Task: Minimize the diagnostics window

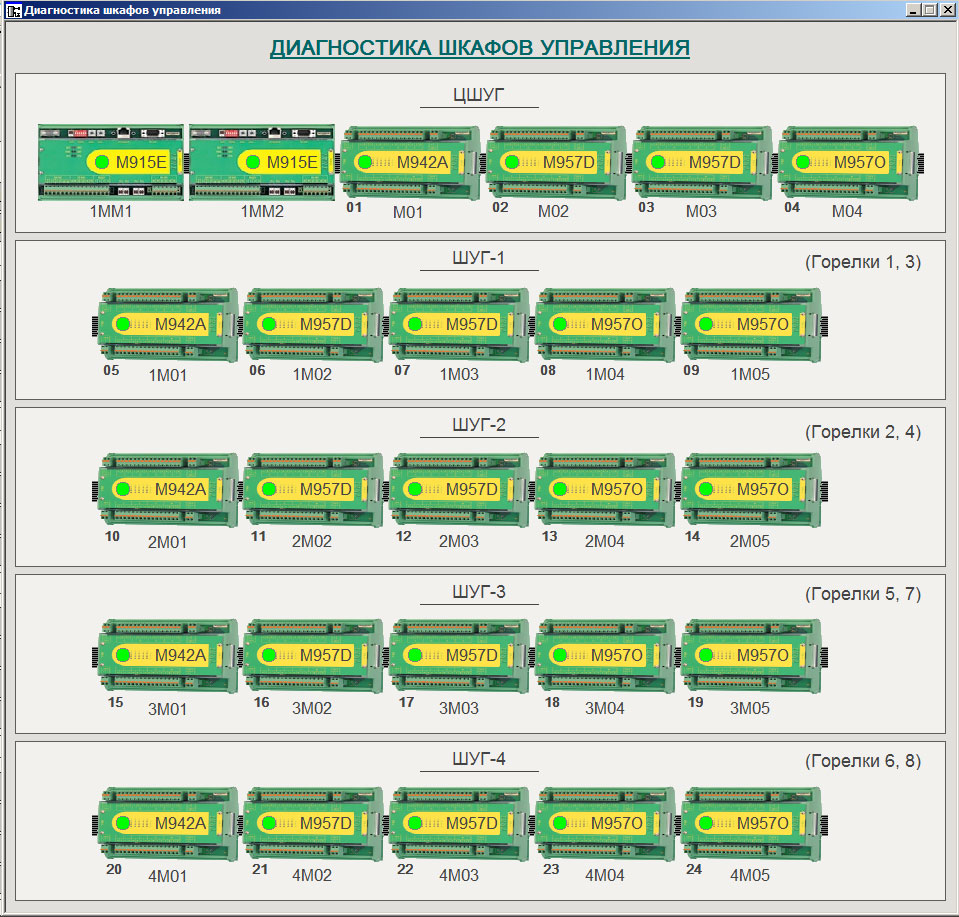Action: click(914, 10)
